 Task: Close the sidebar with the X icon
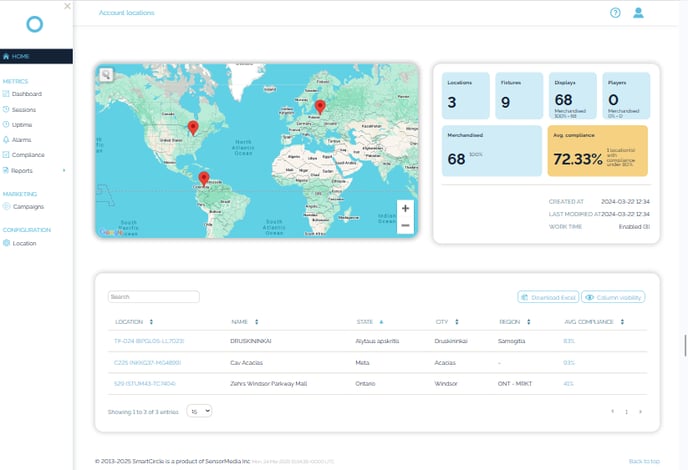(x=67, y=6)
